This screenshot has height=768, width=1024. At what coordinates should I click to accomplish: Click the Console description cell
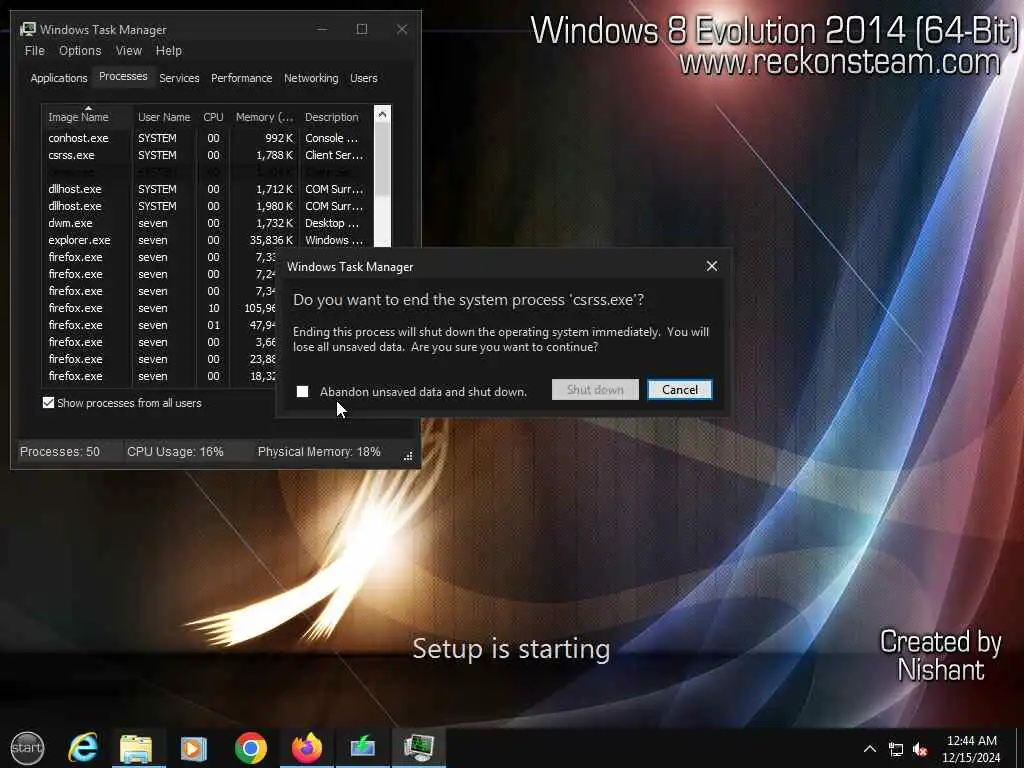331,138
